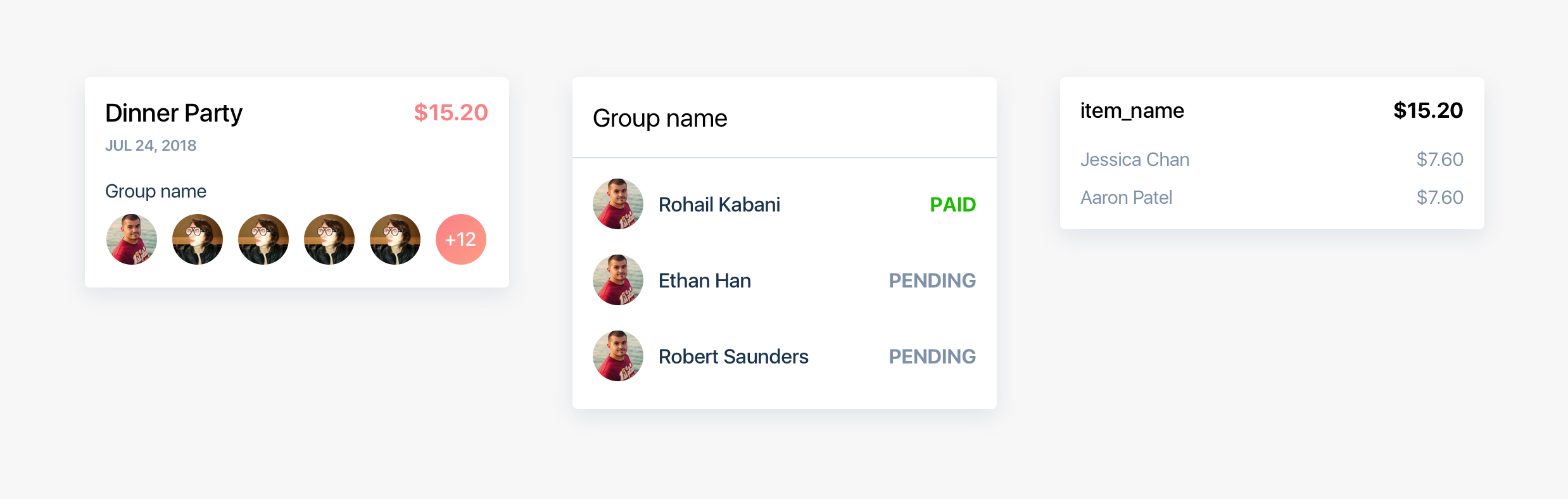
Task: Click the Dinner Party title
Action: [x=174, y=113]
